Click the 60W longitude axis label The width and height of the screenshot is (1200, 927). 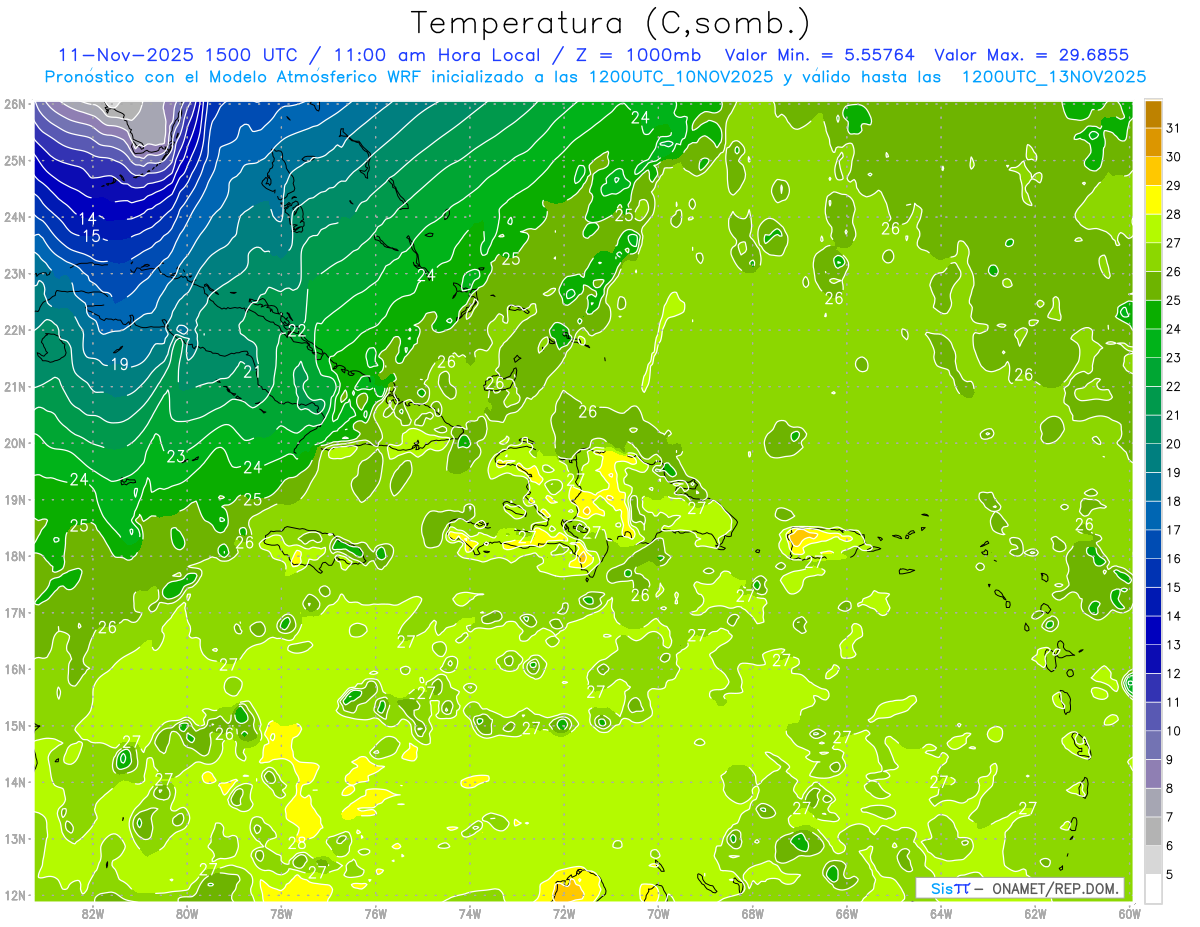tap(1129, 912)
